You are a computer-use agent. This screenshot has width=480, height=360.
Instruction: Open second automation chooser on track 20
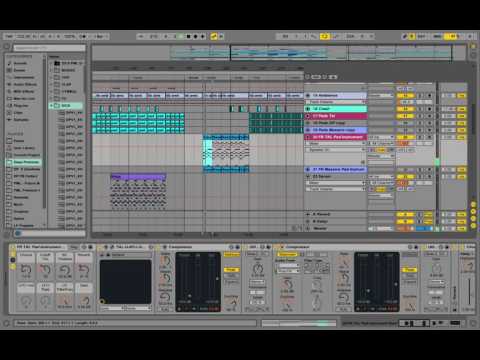click(x=336, y=150)
